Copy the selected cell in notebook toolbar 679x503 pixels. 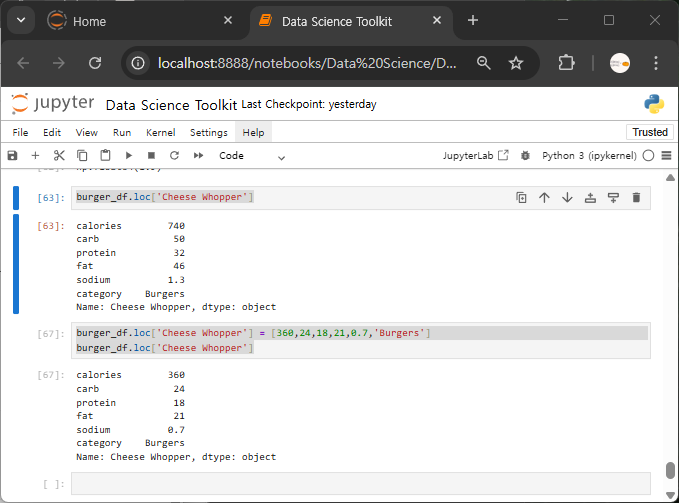pos(82,155)
